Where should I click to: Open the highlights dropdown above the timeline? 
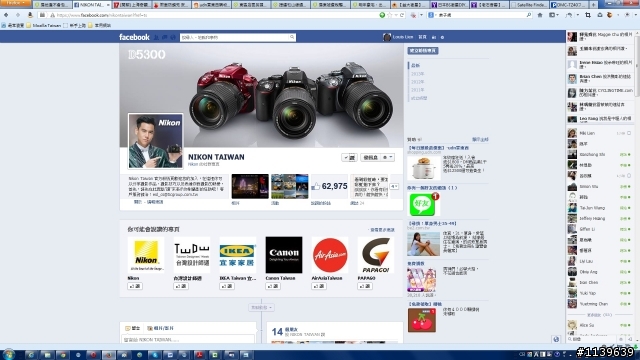point(261,307)
